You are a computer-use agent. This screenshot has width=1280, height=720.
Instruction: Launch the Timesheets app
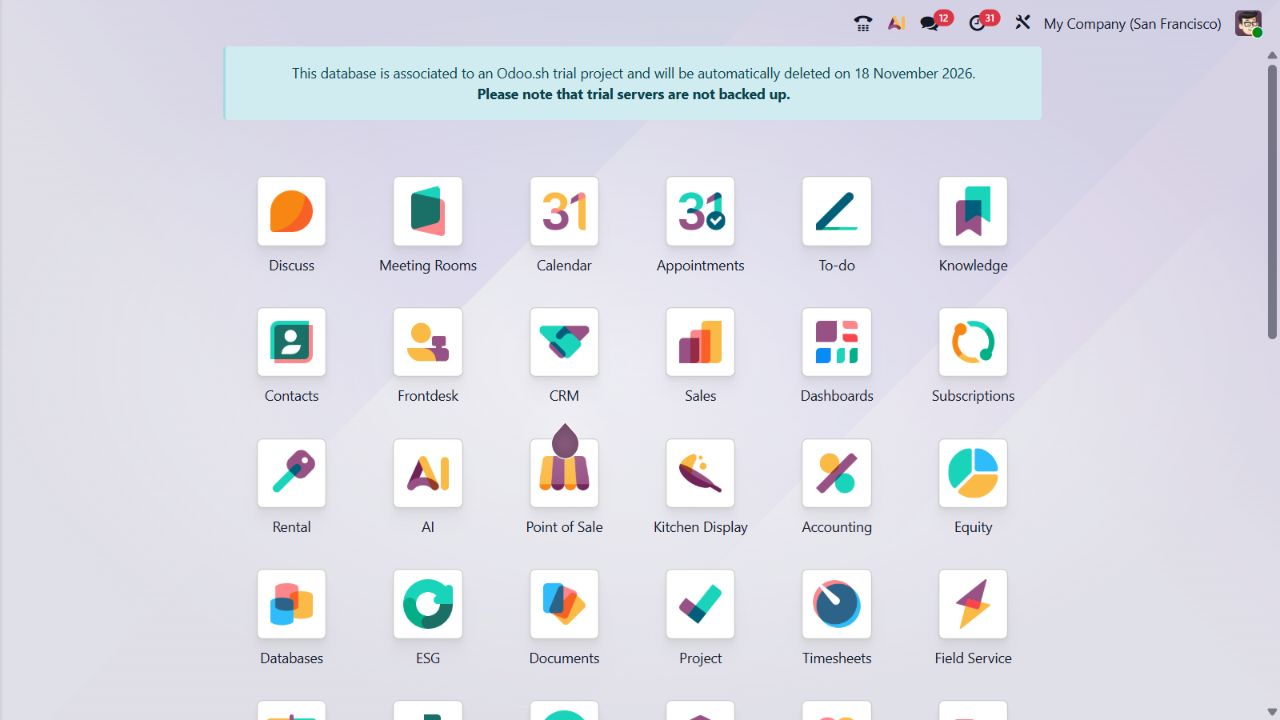click(x=837, y=604)
